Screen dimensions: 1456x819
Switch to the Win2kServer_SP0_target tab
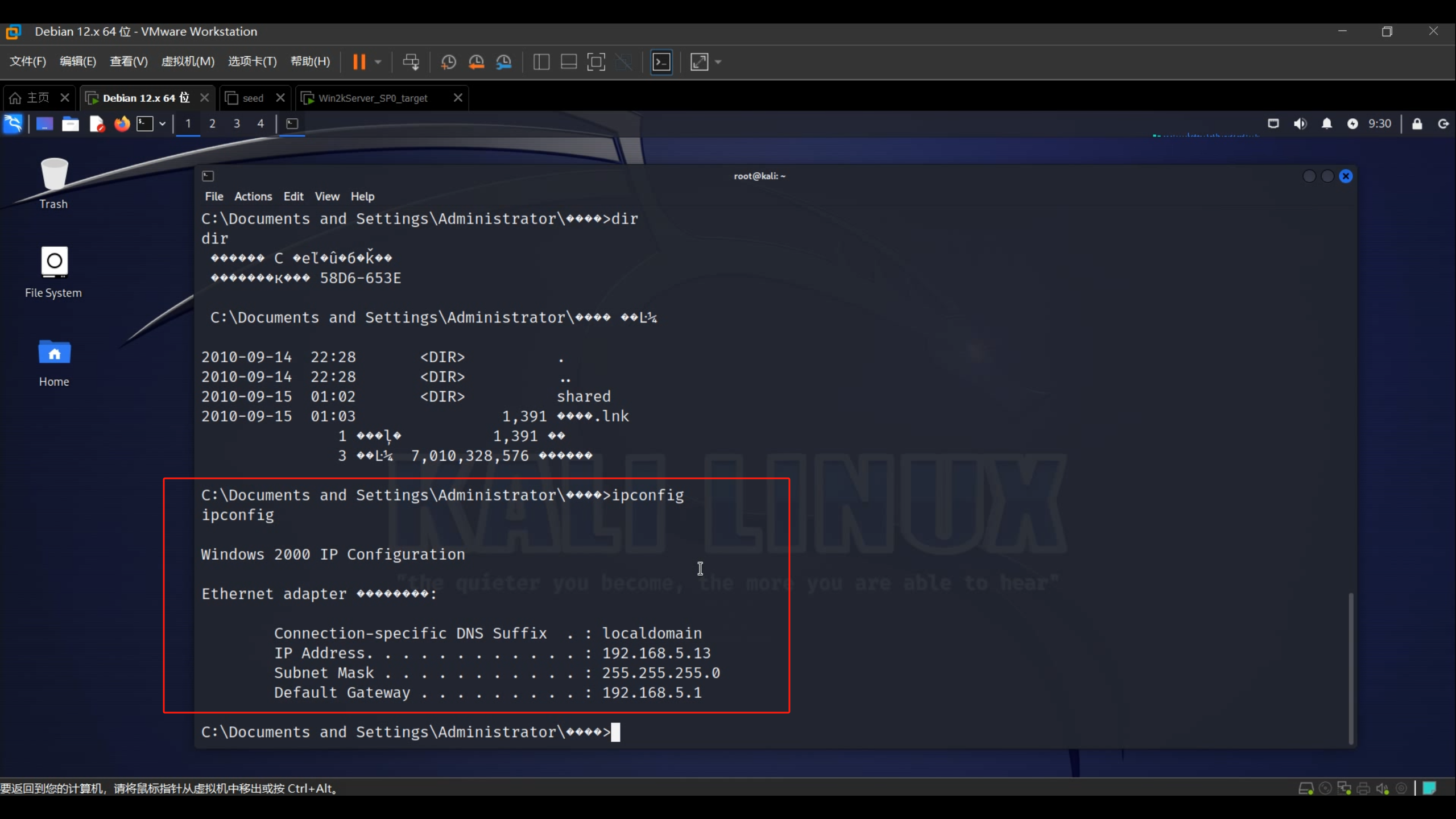[373, 98]
